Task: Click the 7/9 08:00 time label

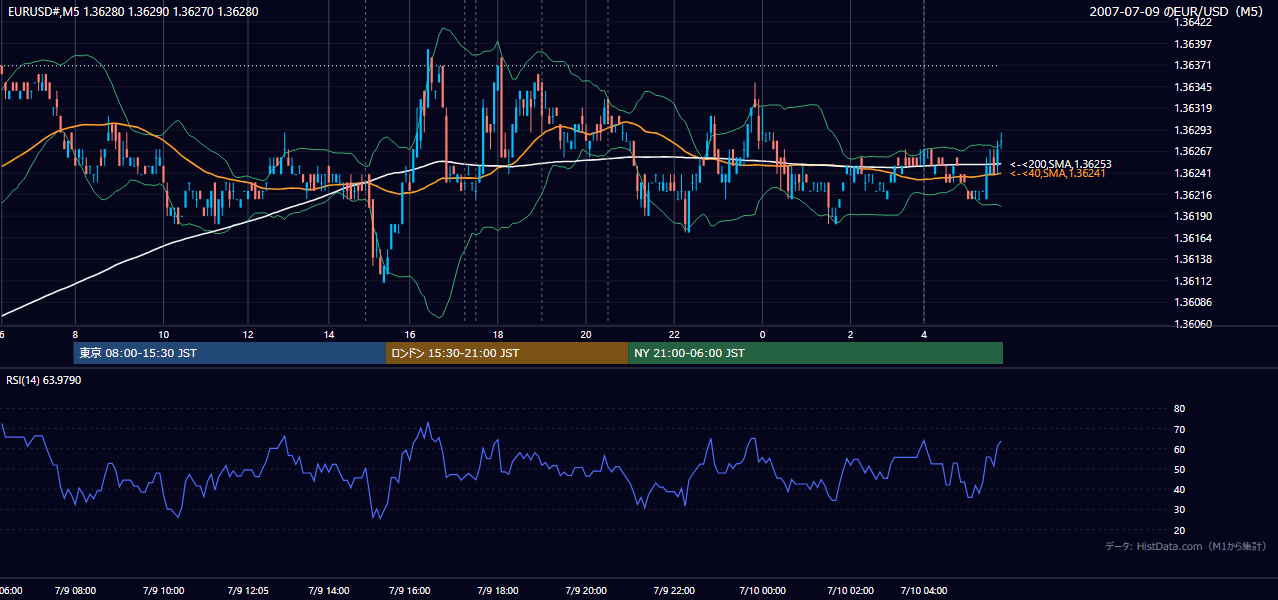Action: (76, 591)
